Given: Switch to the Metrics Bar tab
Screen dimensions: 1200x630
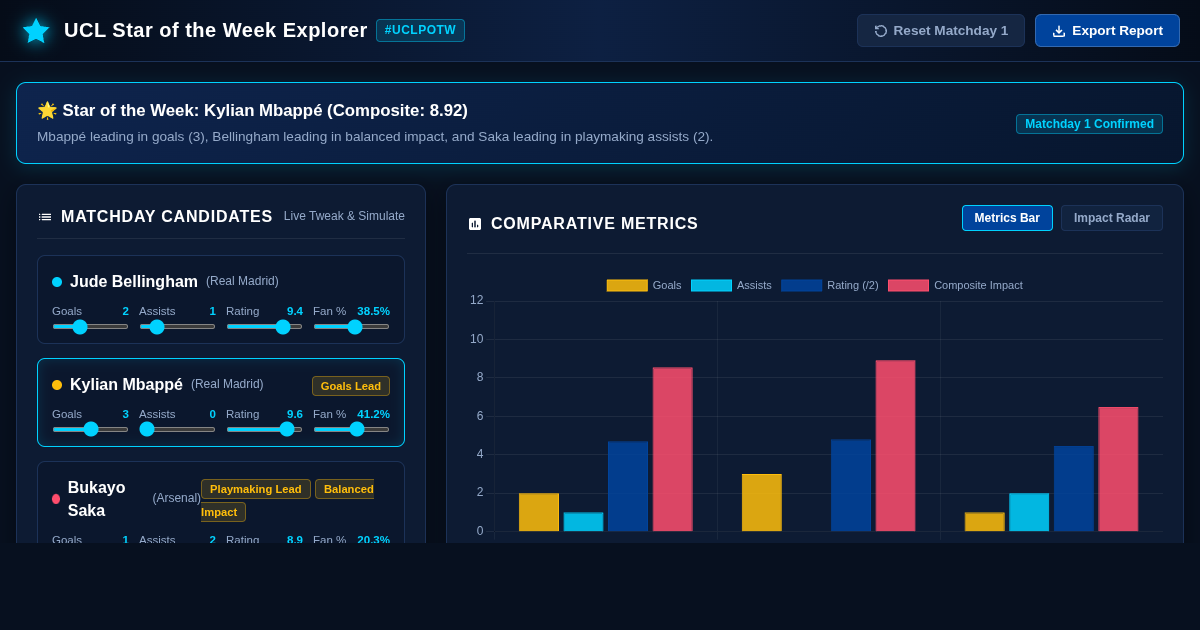Looking at the screenshot, I should coord(1007,218).
